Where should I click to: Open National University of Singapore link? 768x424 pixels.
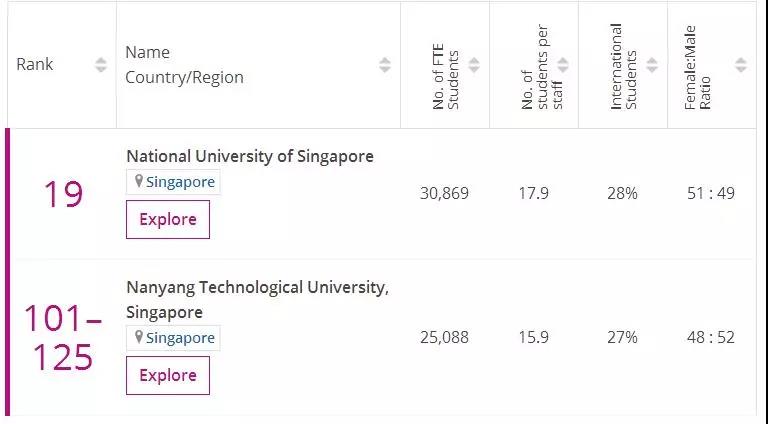250,156
